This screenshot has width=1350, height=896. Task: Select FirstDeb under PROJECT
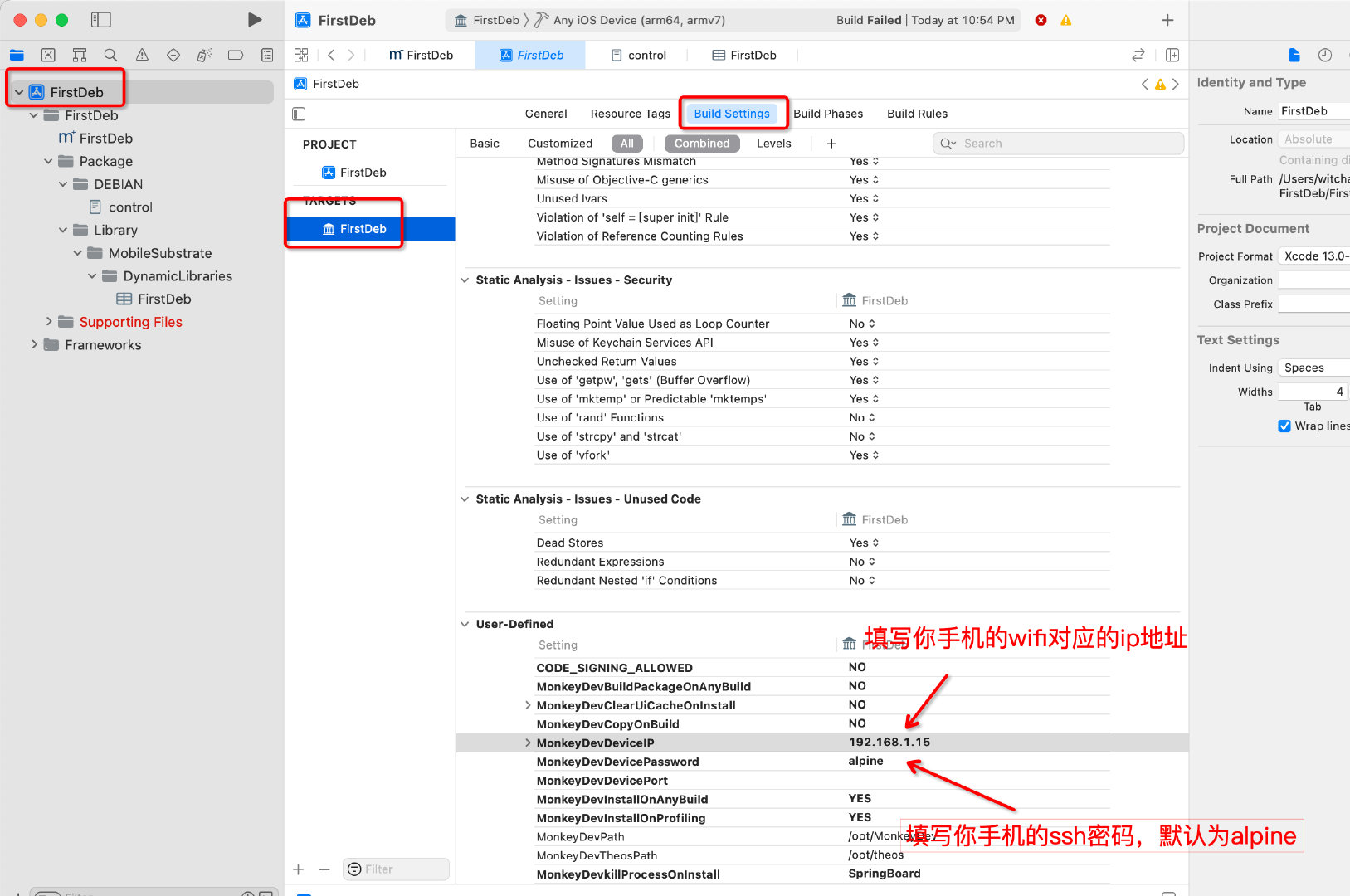363,173
